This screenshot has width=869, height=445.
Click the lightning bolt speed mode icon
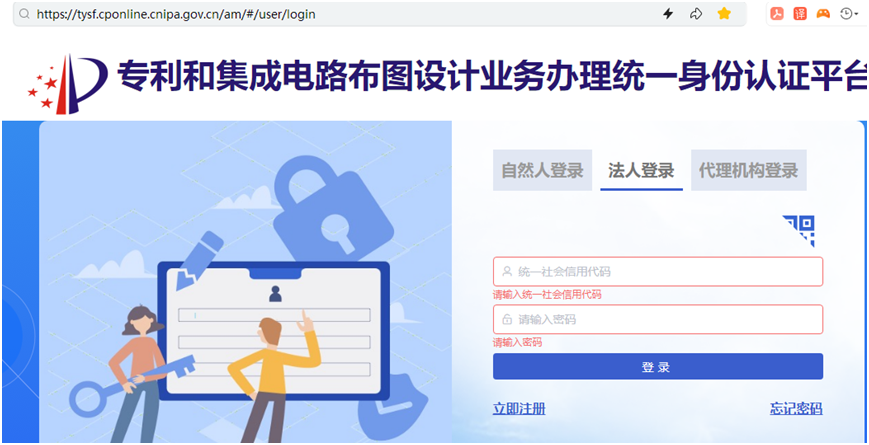668,14
